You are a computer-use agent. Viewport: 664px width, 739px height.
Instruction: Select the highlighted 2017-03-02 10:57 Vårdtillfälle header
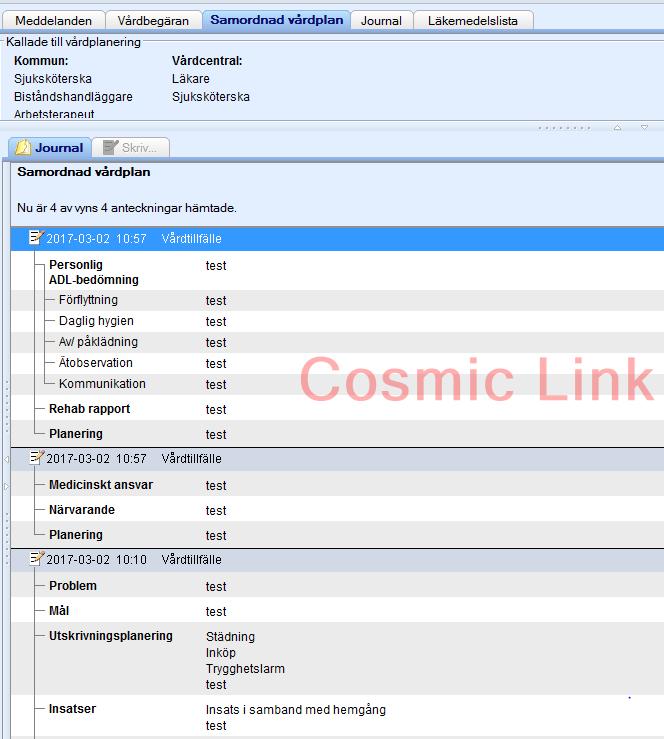click(337, 238)
